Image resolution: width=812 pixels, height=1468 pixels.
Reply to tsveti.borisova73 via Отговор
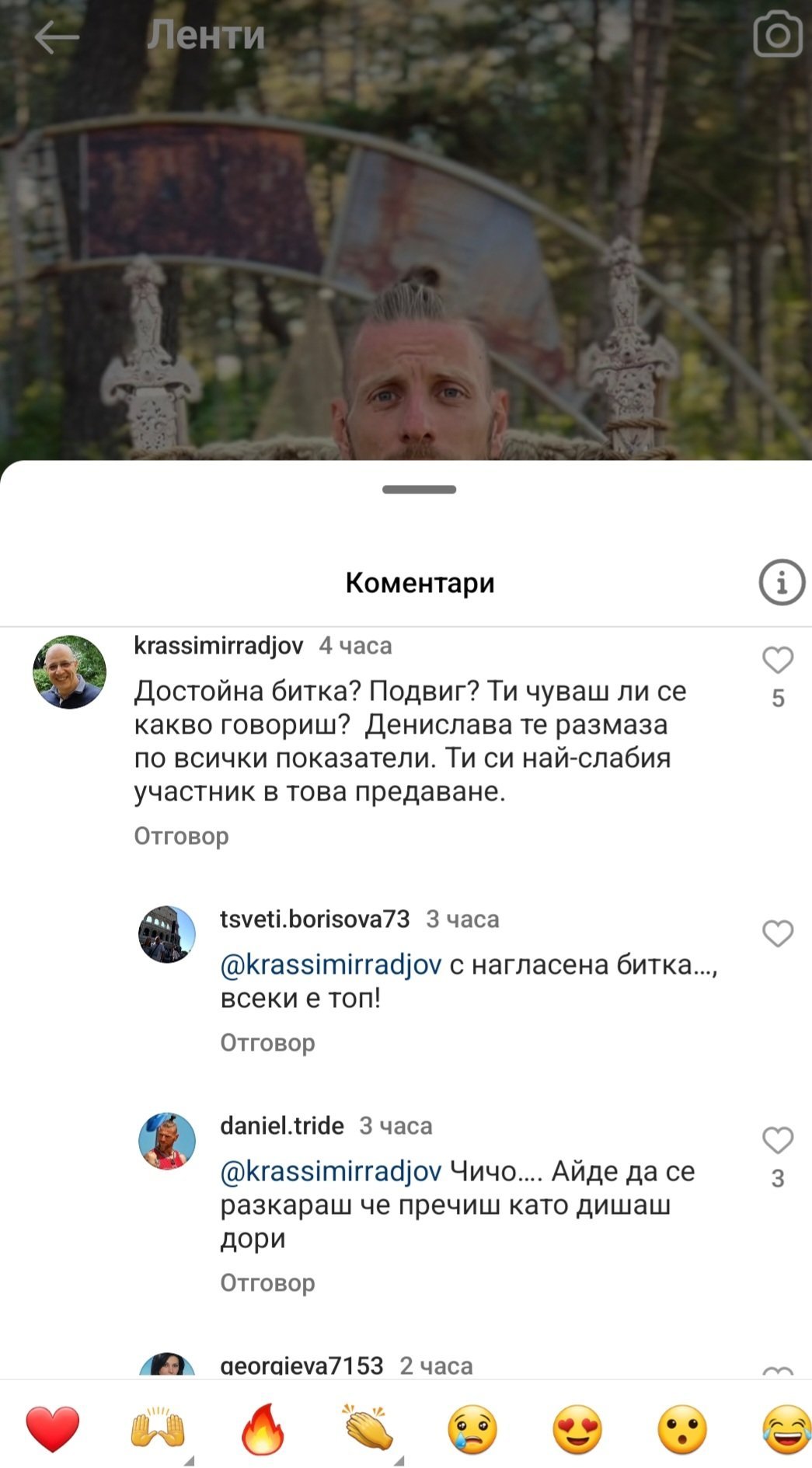tap(267, 1043)
